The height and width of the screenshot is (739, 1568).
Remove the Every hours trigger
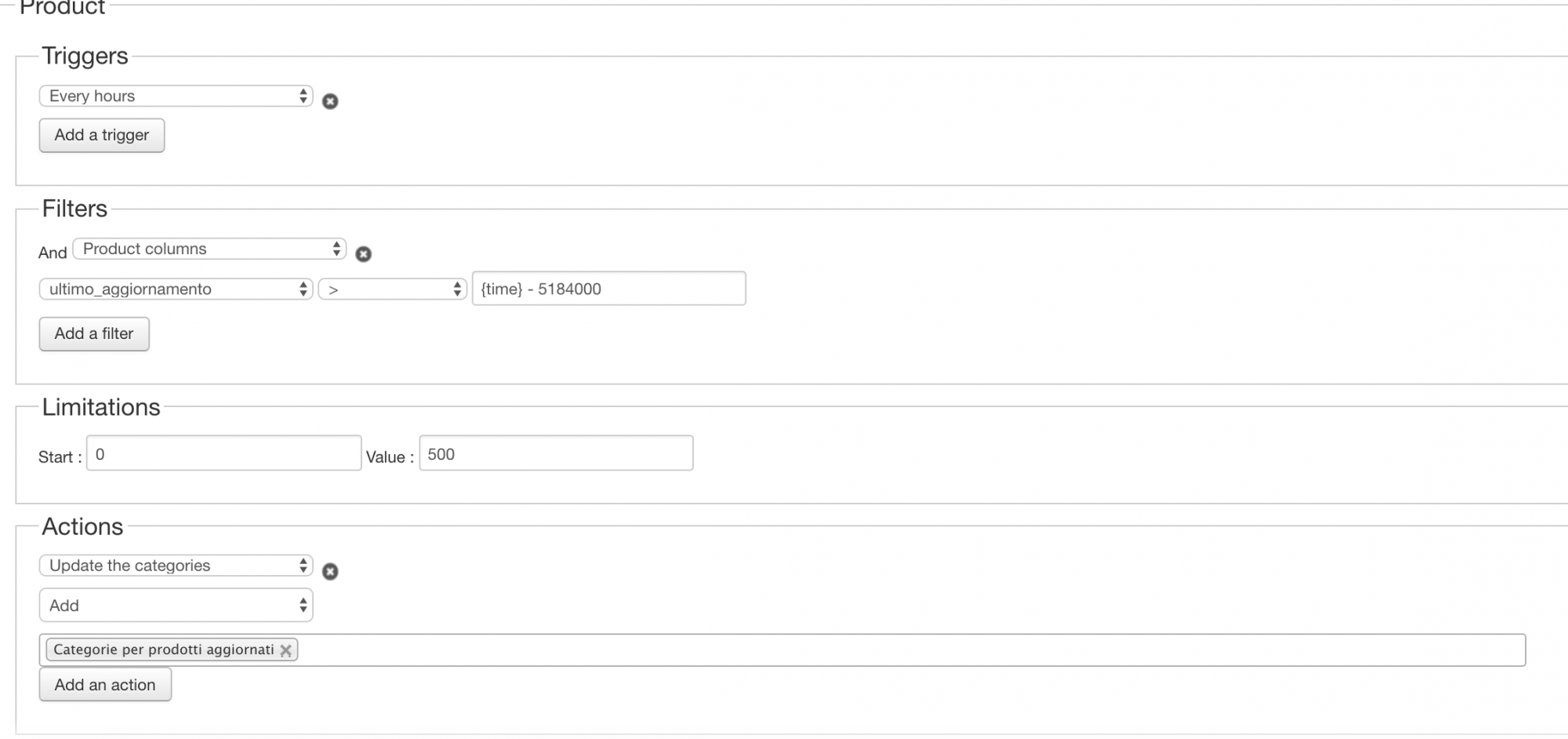330,101
